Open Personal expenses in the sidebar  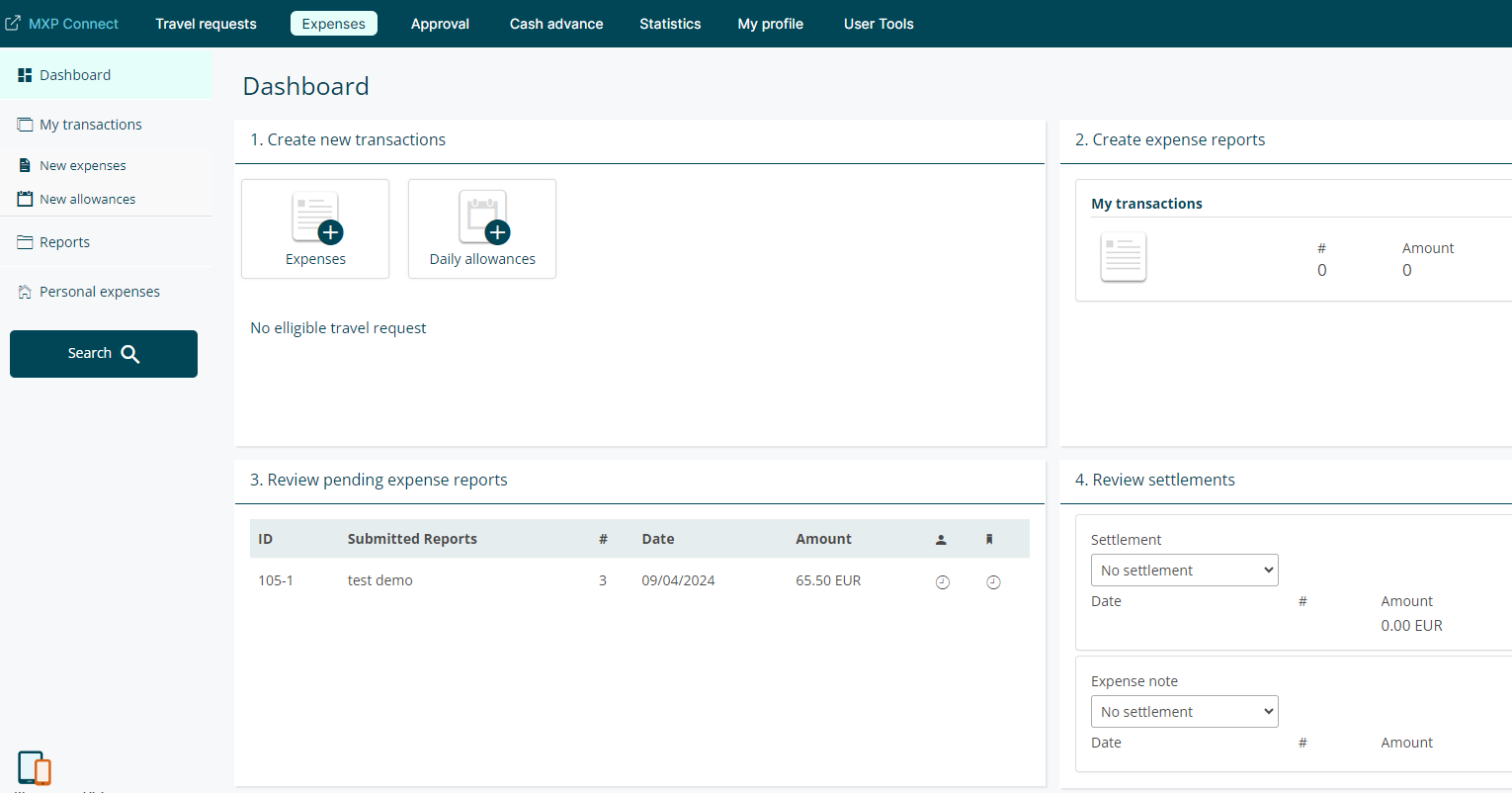(99, 292)
